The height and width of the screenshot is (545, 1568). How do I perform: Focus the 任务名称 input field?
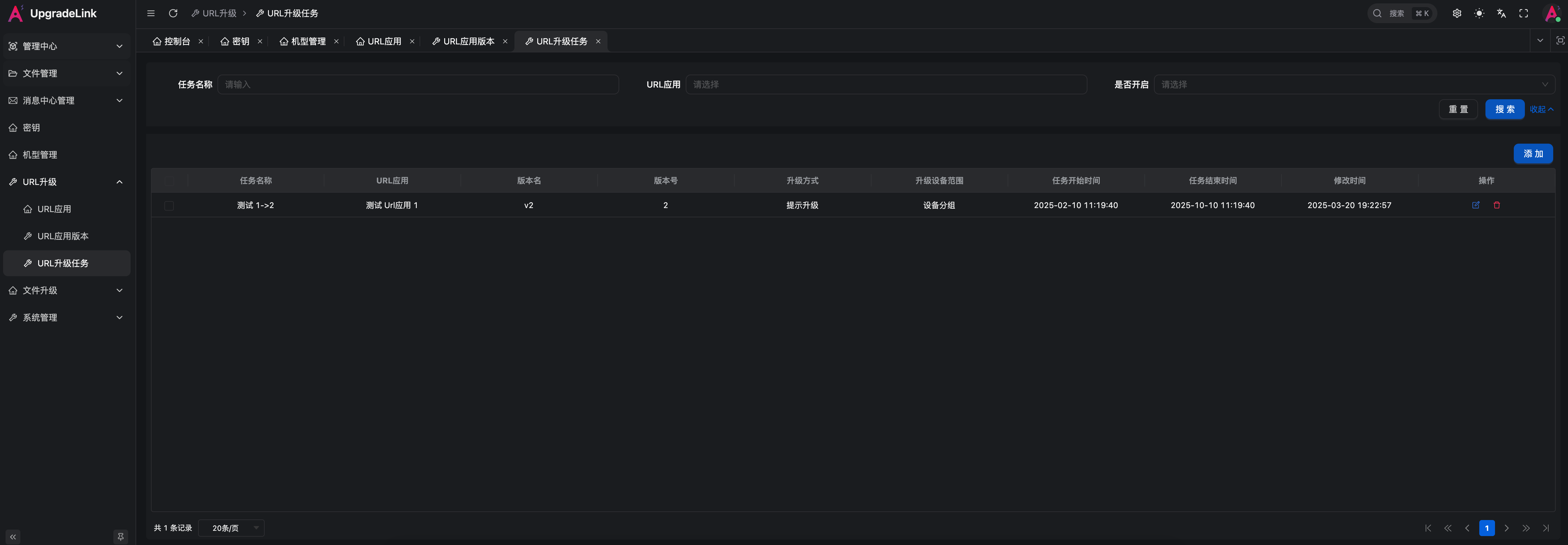418,85
